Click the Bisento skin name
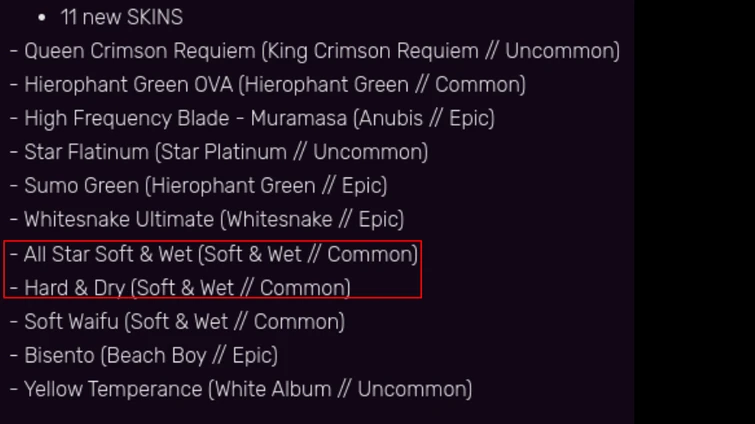Screen dimensions: 755x424 tap(58, 356)
